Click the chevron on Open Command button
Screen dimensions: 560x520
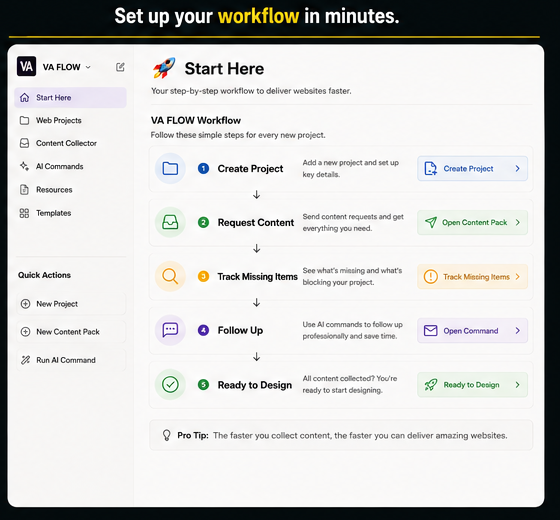tap(518, 331)
